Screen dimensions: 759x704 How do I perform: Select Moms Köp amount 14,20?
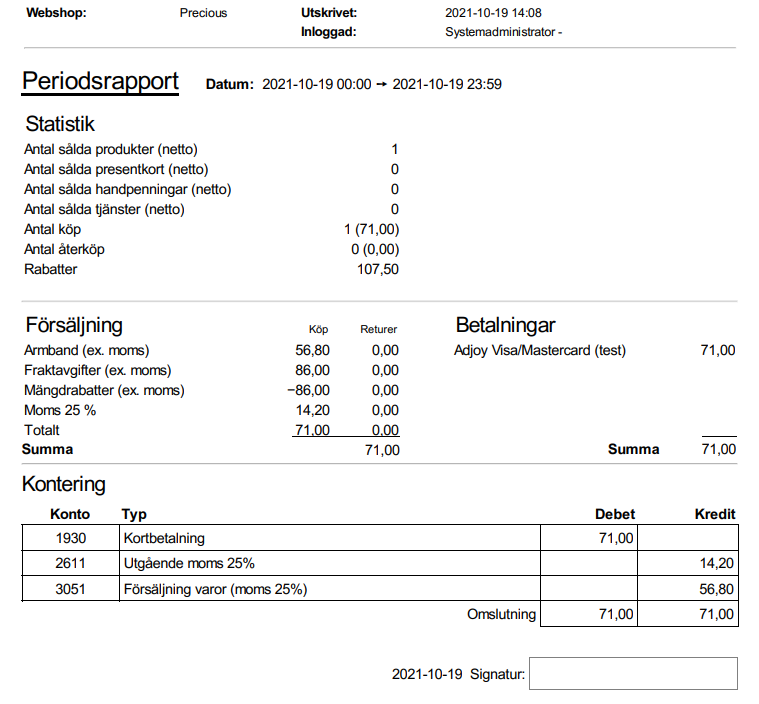(x=313, y=411)
